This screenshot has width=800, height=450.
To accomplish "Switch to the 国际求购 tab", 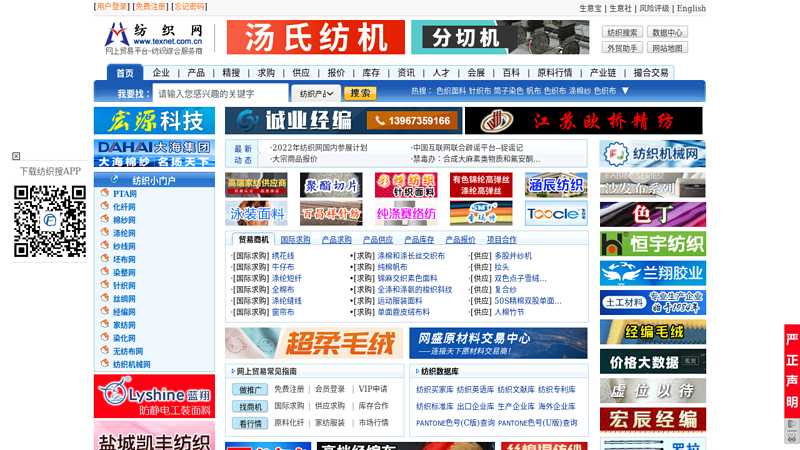I will [295, 239].
